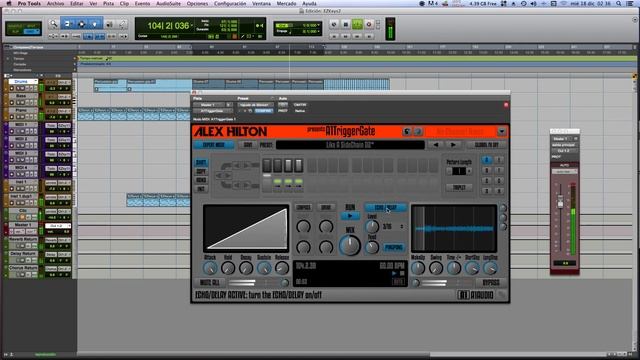Select the Selector tool in the toolbar
This screenshot has width=640, height=360.
tap(81, 24)
